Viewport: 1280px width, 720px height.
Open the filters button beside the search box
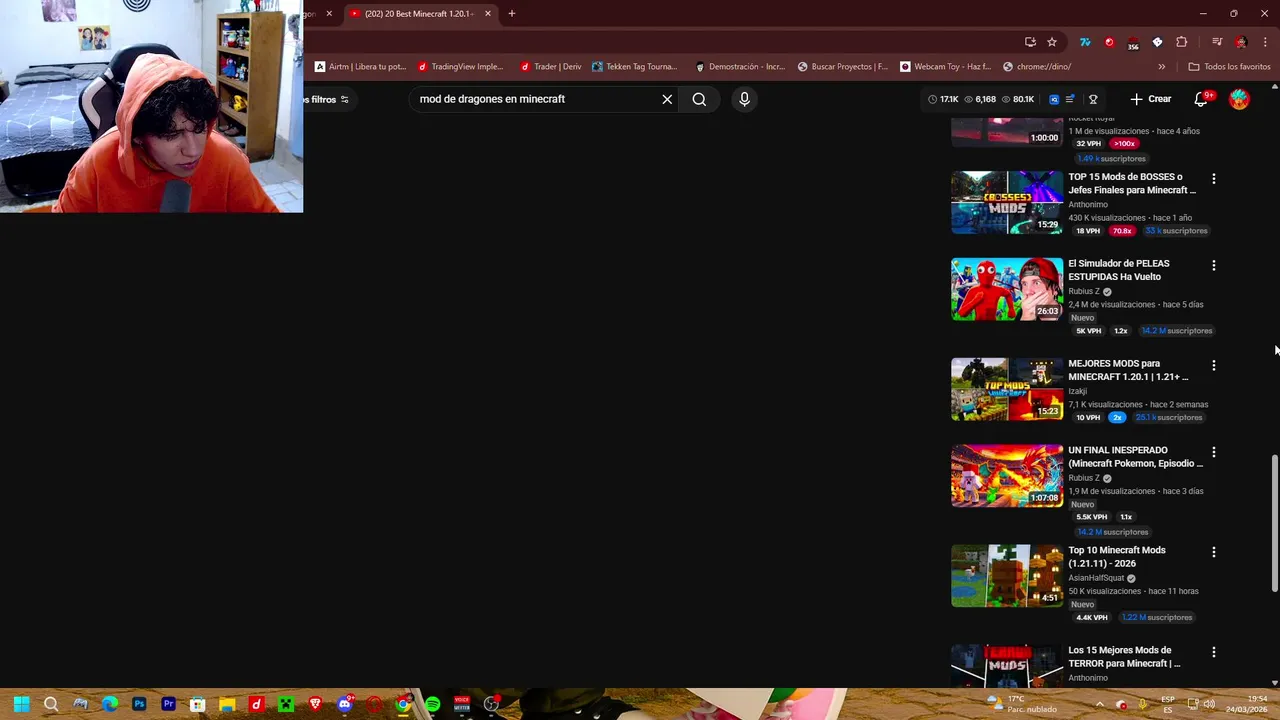click(x=329, y=99)
